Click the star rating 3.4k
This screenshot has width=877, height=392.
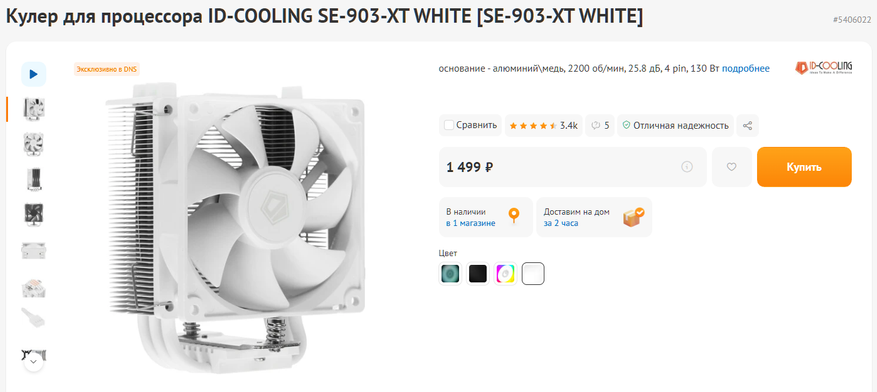544,125
